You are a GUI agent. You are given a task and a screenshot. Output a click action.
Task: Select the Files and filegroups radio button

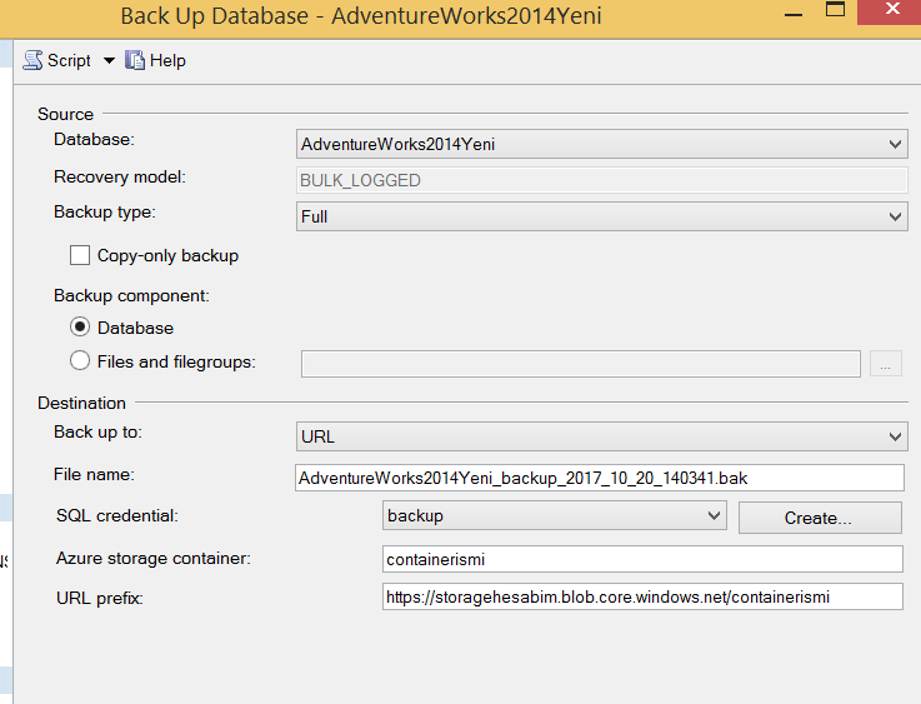(x=80, y=361)
